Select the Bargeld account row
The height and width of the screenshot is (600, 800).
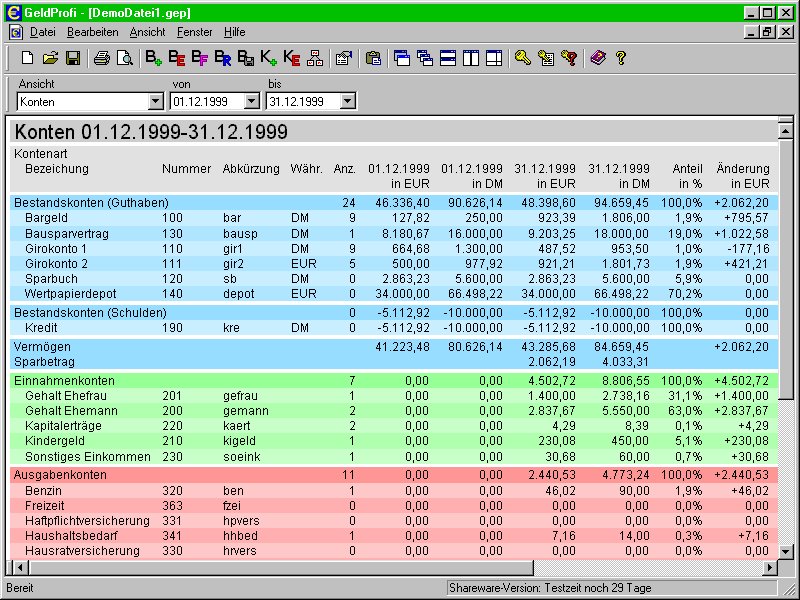(394, 218)
